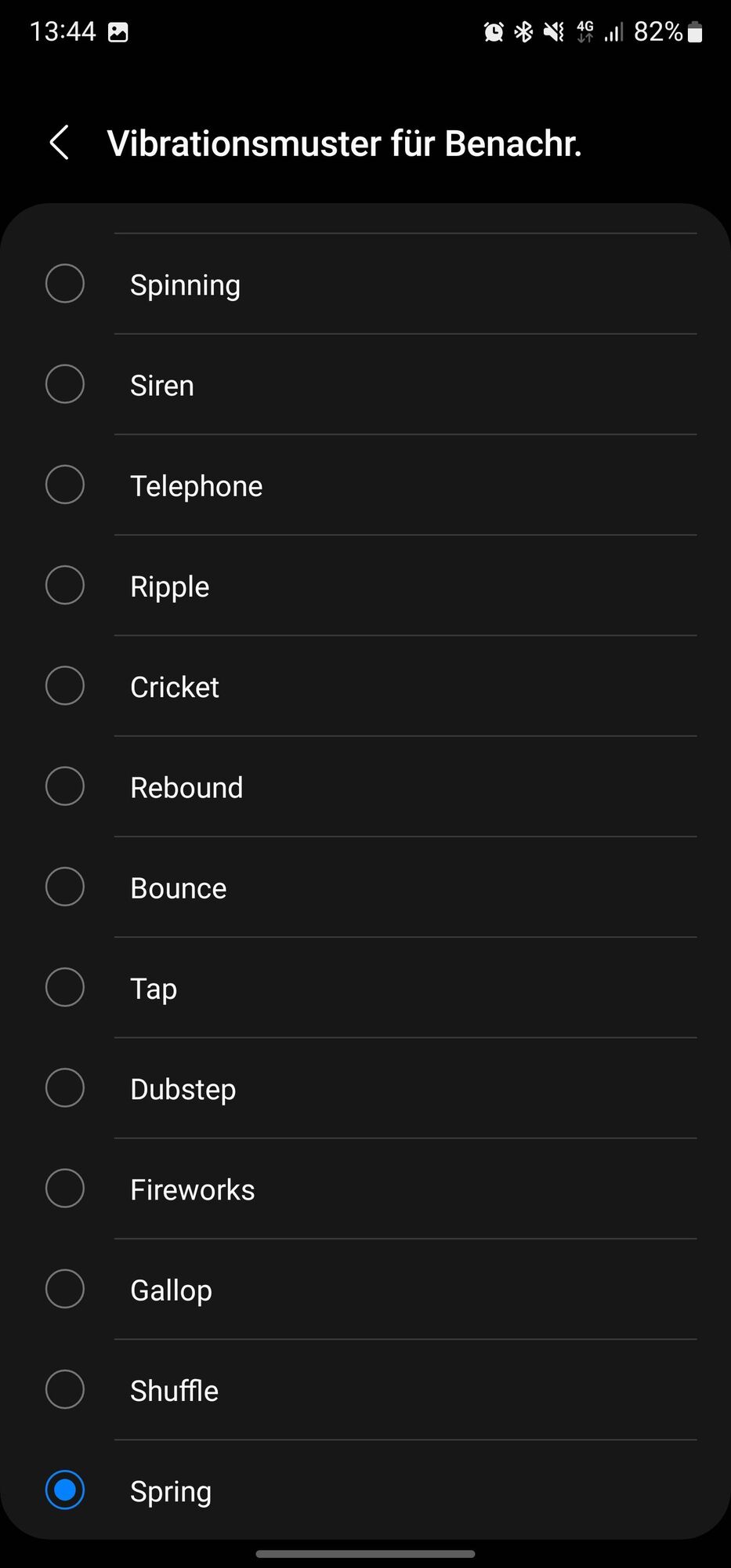Tap the Bluetooth status bar icon

pyautogui.click(x=523, y=32)
